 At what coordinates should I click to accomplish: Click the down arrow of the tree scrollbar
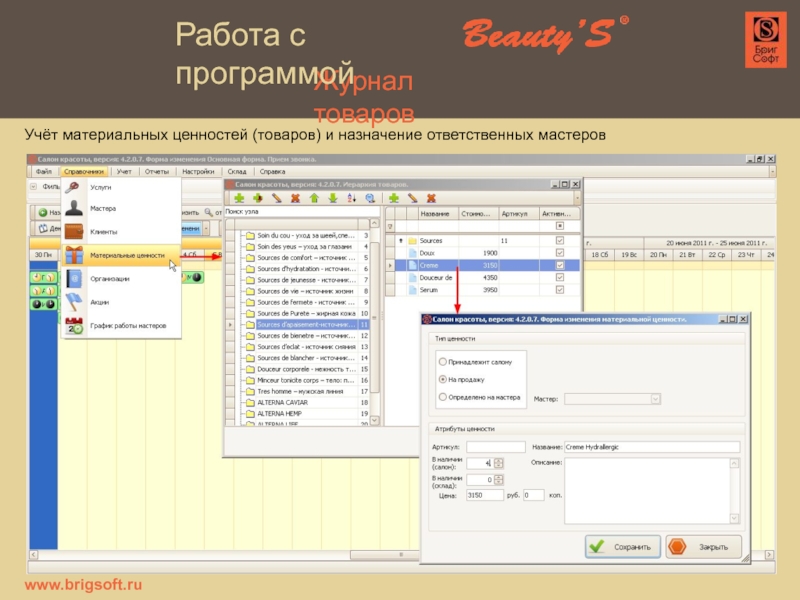(x=374, y=420)
